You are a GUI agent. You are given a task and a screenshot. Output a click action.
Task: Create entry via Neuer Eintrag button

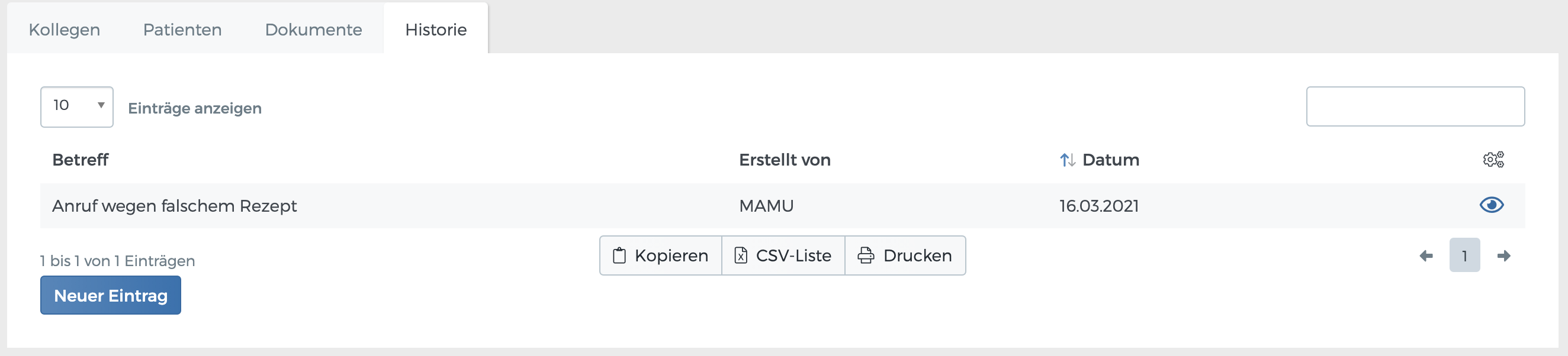110,295
